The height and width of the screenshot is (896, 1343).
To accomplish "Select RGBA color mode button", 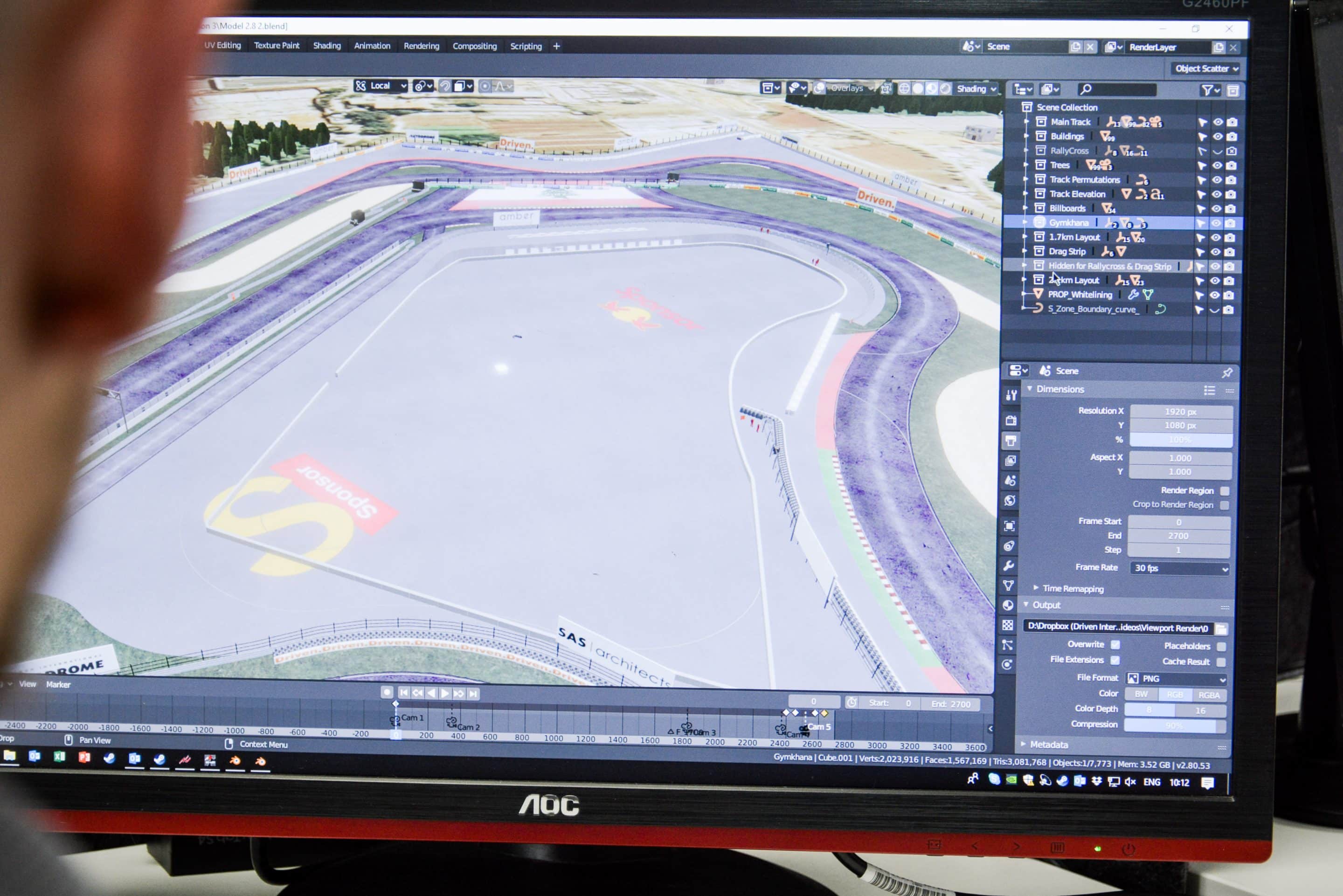I will click(1209, 695).
